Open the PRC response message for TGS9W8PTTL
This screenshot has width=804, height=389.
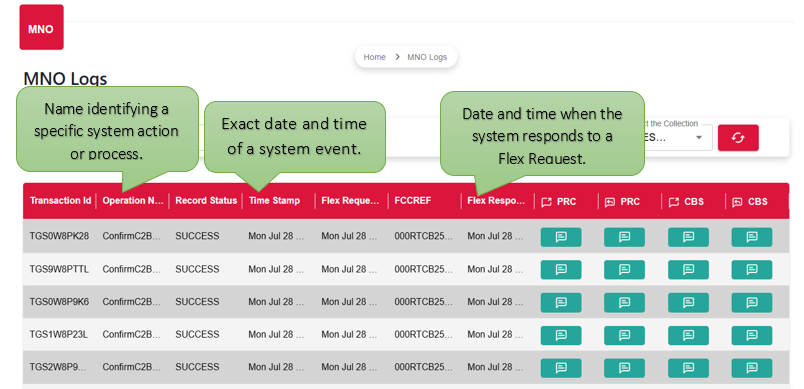click(624, 270)
